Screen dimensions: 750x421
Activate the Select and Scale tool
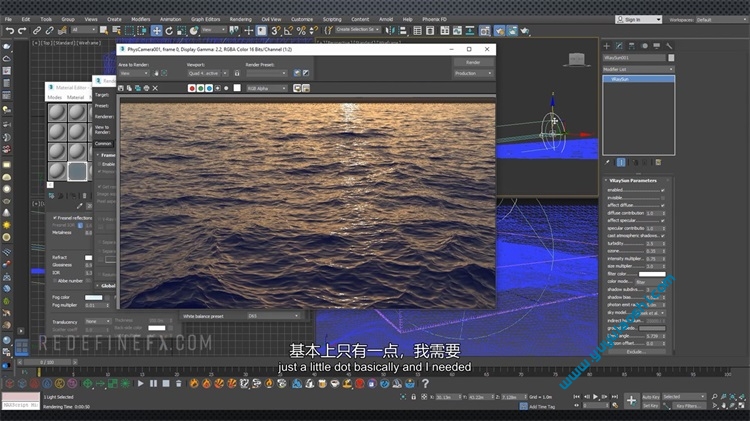(181, 31)
